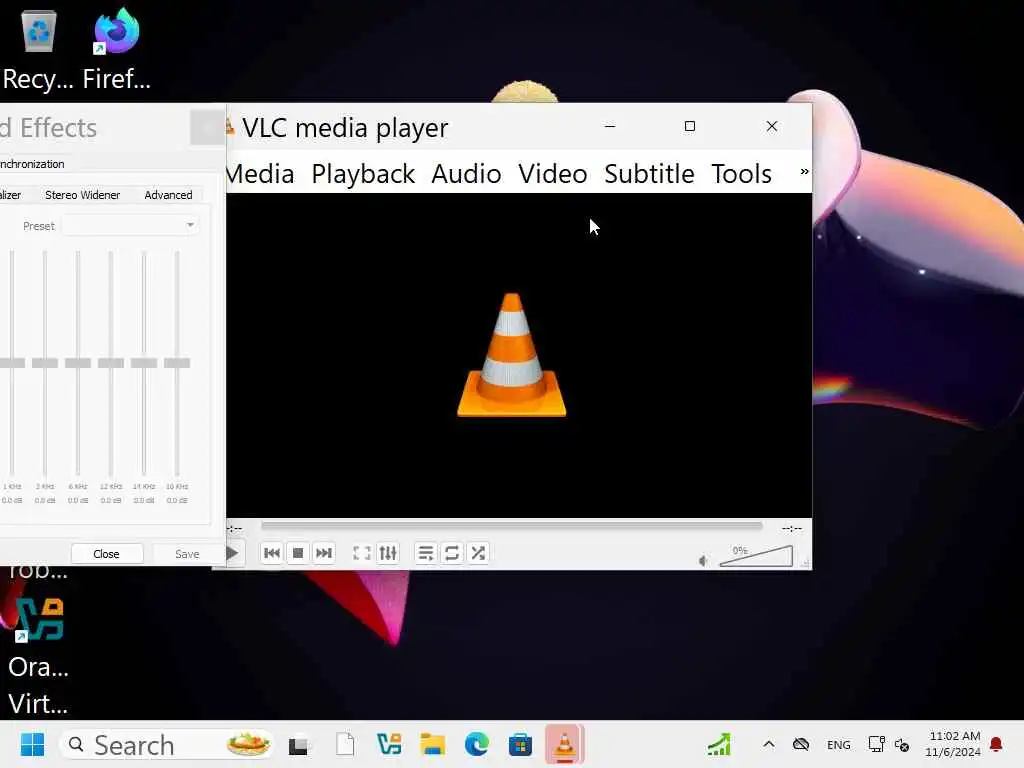
Task: Open VirtualBox from the taskbar
Action: click(389, 744)
